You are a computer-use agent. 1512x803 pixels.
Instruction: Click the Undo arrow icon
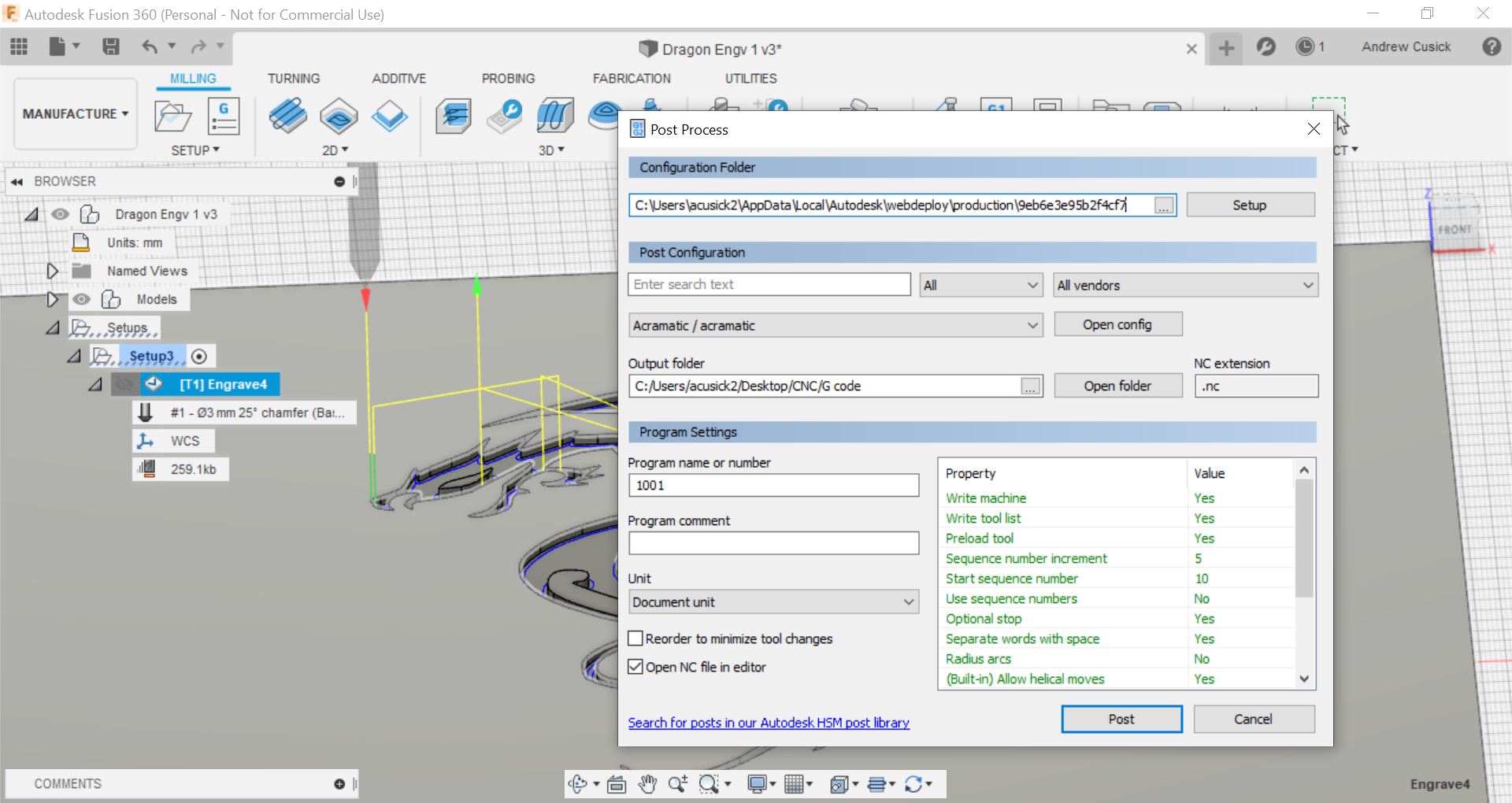point(150,47)
